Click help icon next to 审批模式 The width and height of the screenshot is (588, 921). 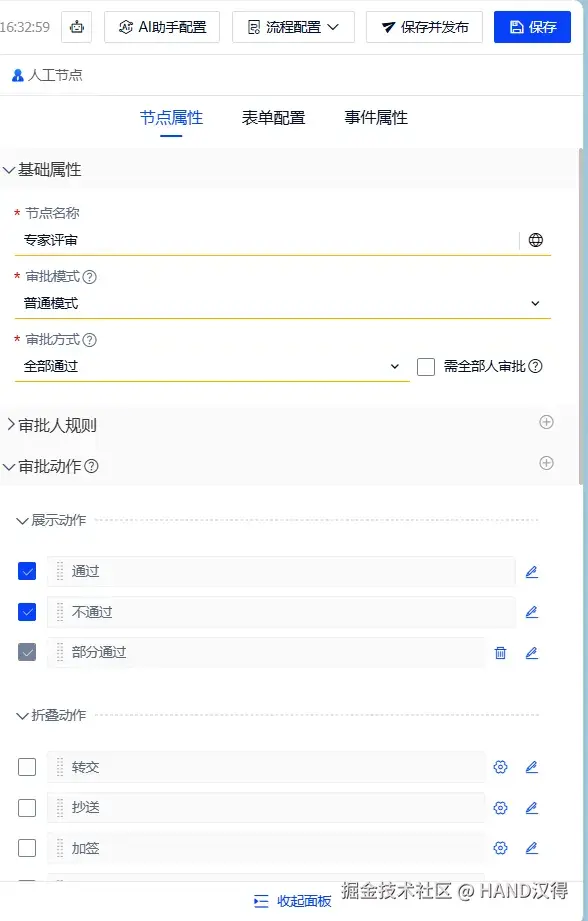(x=89, y=277)
